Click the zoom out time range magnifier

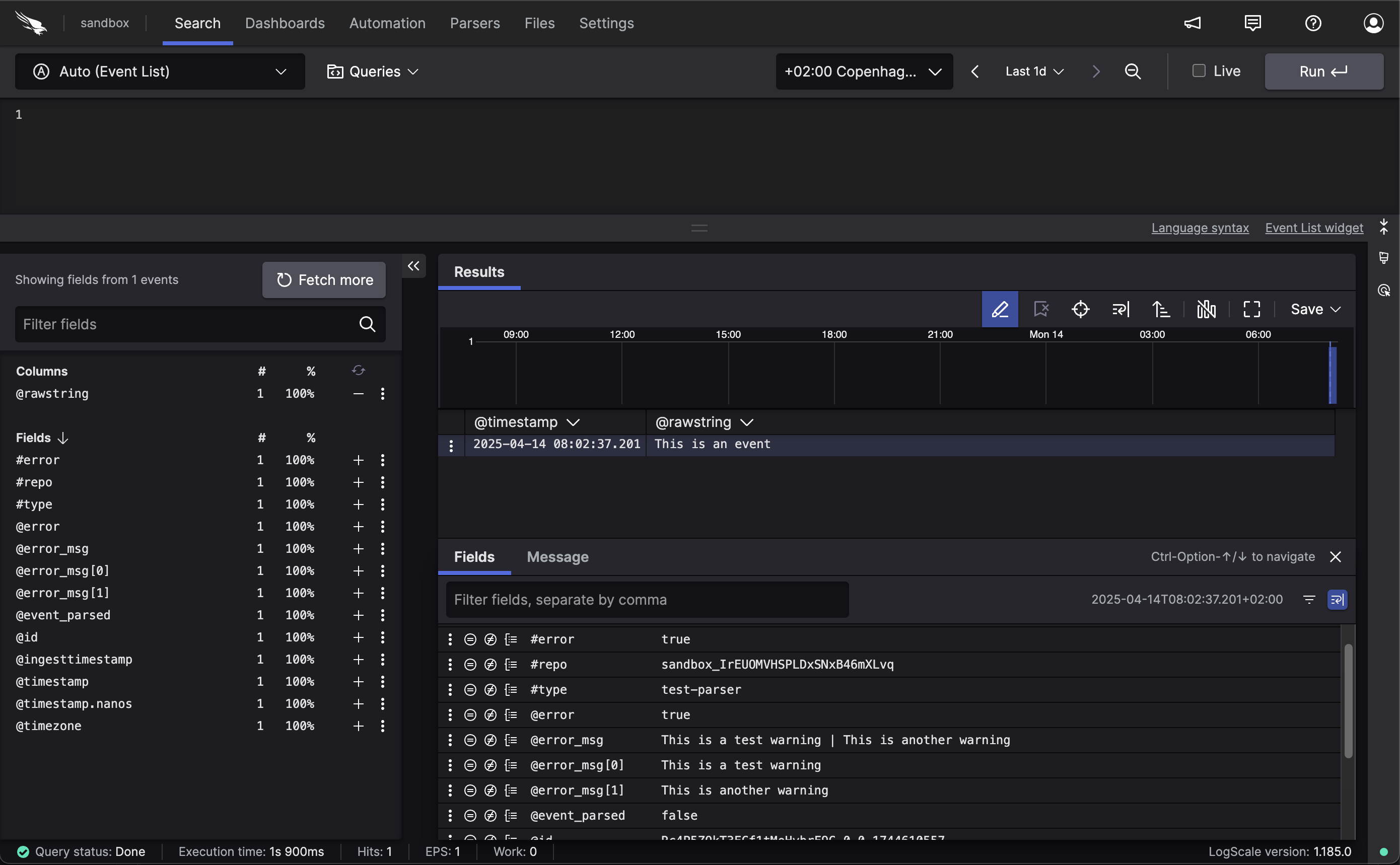click(x=1133, y=71)
